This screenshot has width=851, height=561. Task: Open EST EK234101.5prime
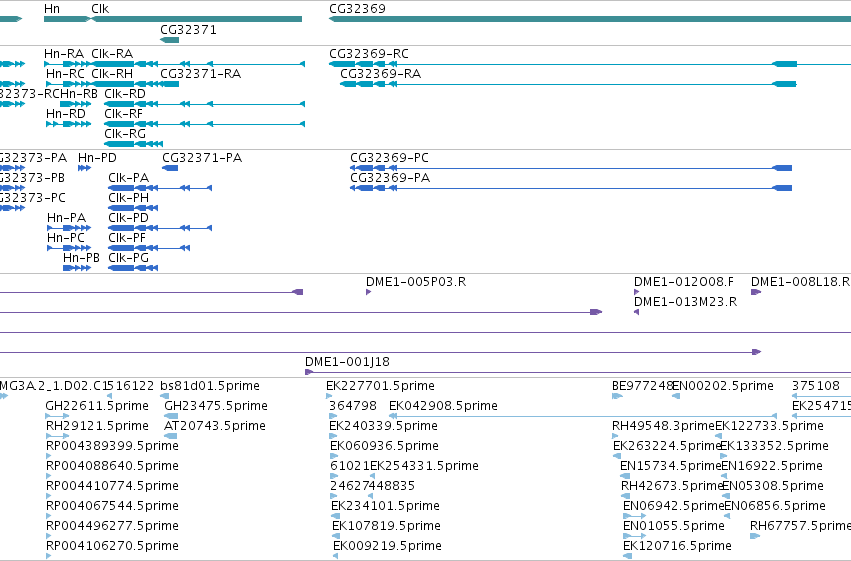(x=385, y=506)
